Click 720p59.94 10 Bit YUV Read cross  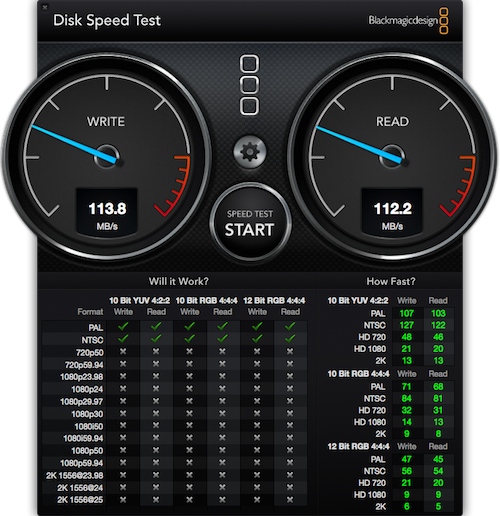click(156, 364)
